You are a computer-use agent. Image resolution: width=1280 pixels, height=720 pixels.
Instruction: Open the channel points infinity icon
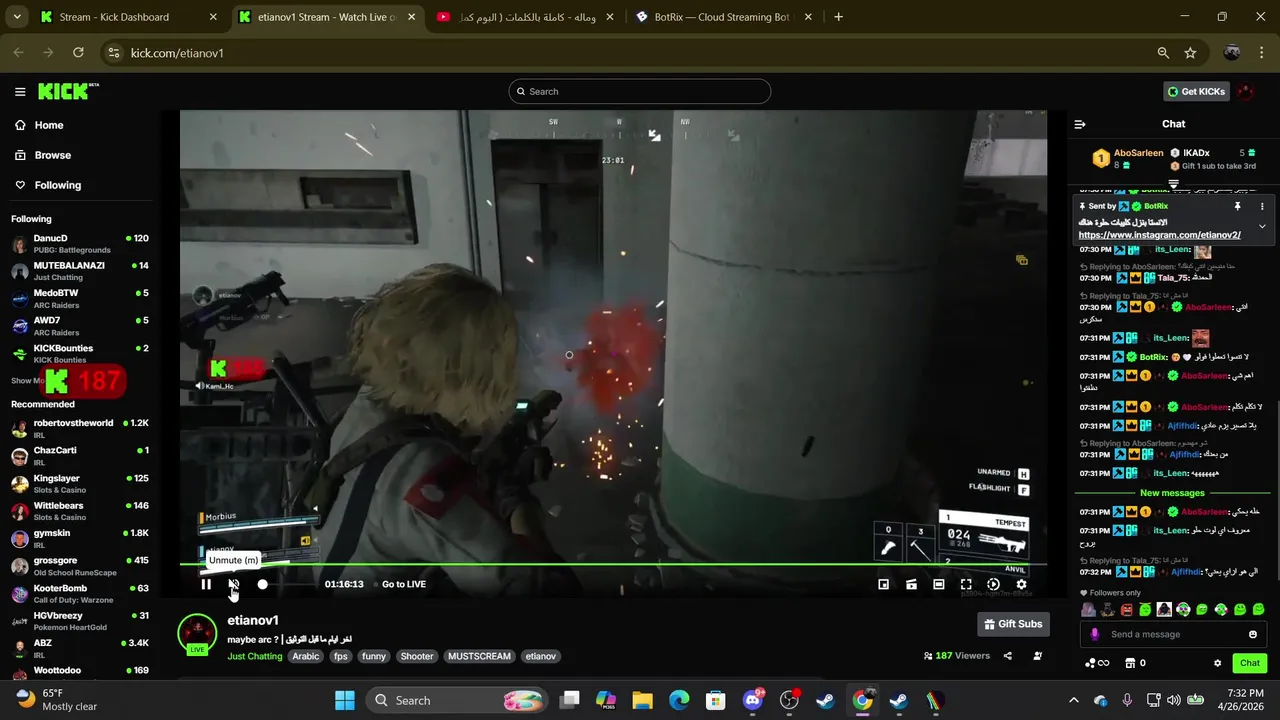1098,663
